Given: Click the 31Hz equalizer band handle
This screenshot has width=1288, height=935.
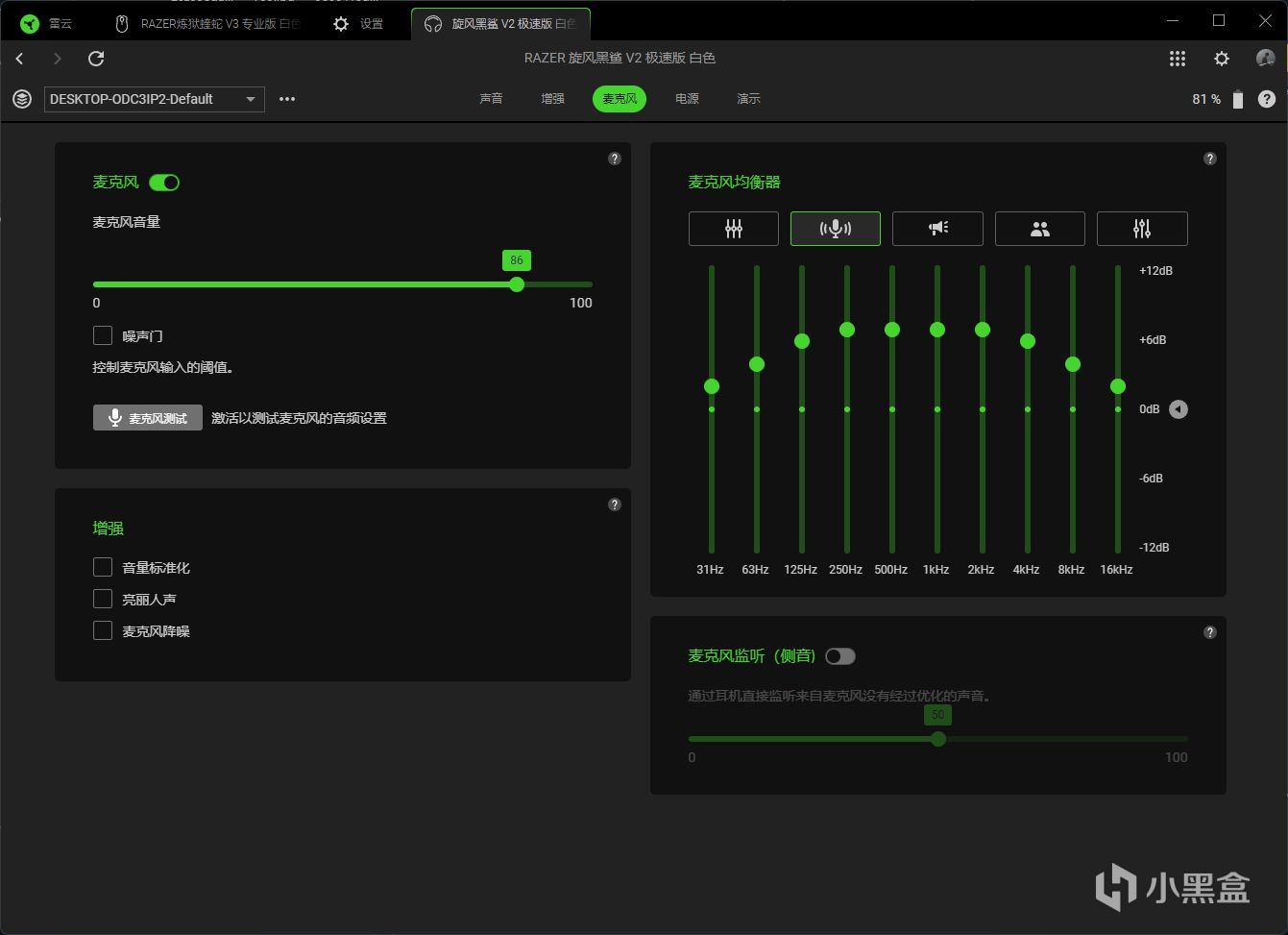Looking at the screenshot, I should [x=712, y=386].
